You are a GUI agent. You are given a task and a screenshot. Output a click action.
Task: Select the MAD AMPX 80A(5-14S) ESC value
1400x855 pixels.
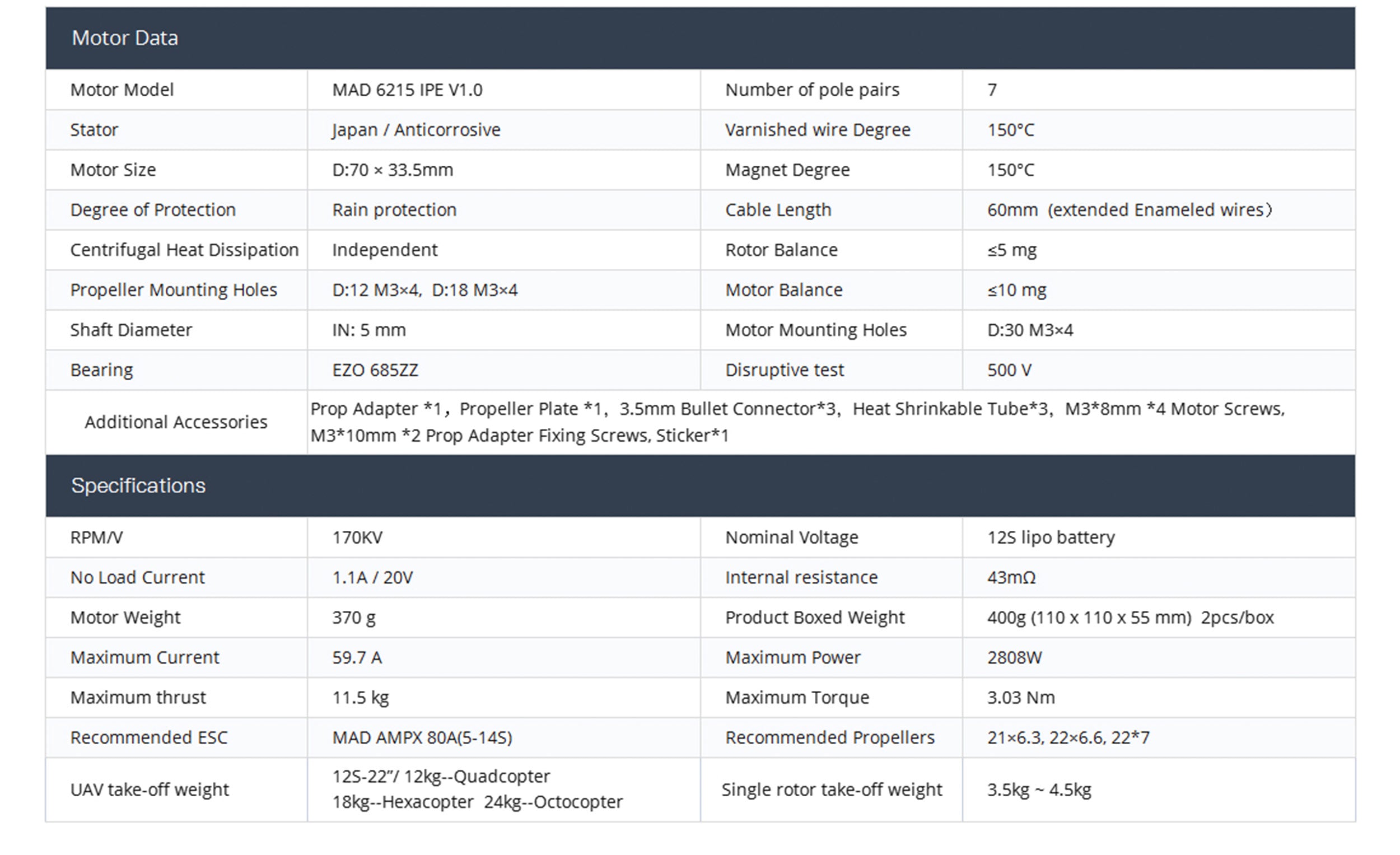tap(422, 738)
